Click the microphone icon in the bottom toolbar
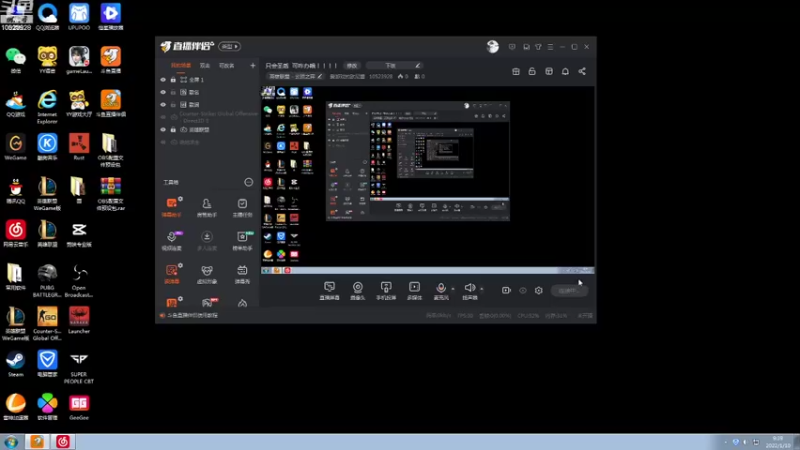Viewport: 800px width, 450px height. [441, 288]
